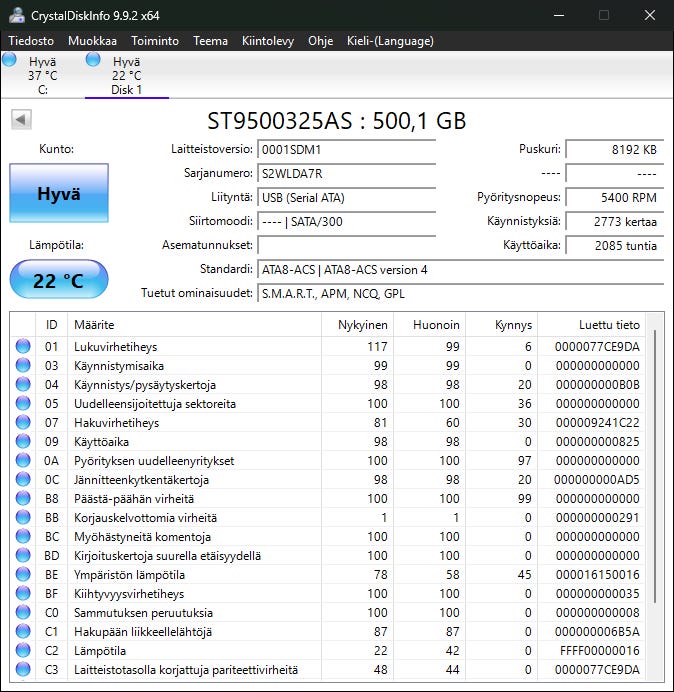Click the Käyttöaika value 2085 tuntia
Viewport: 674px width, 692px height.
tap(614, 245)
